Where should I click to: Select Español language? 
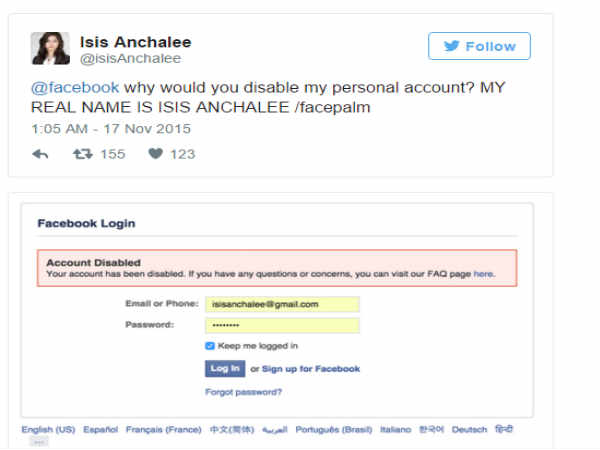[100, 430]
